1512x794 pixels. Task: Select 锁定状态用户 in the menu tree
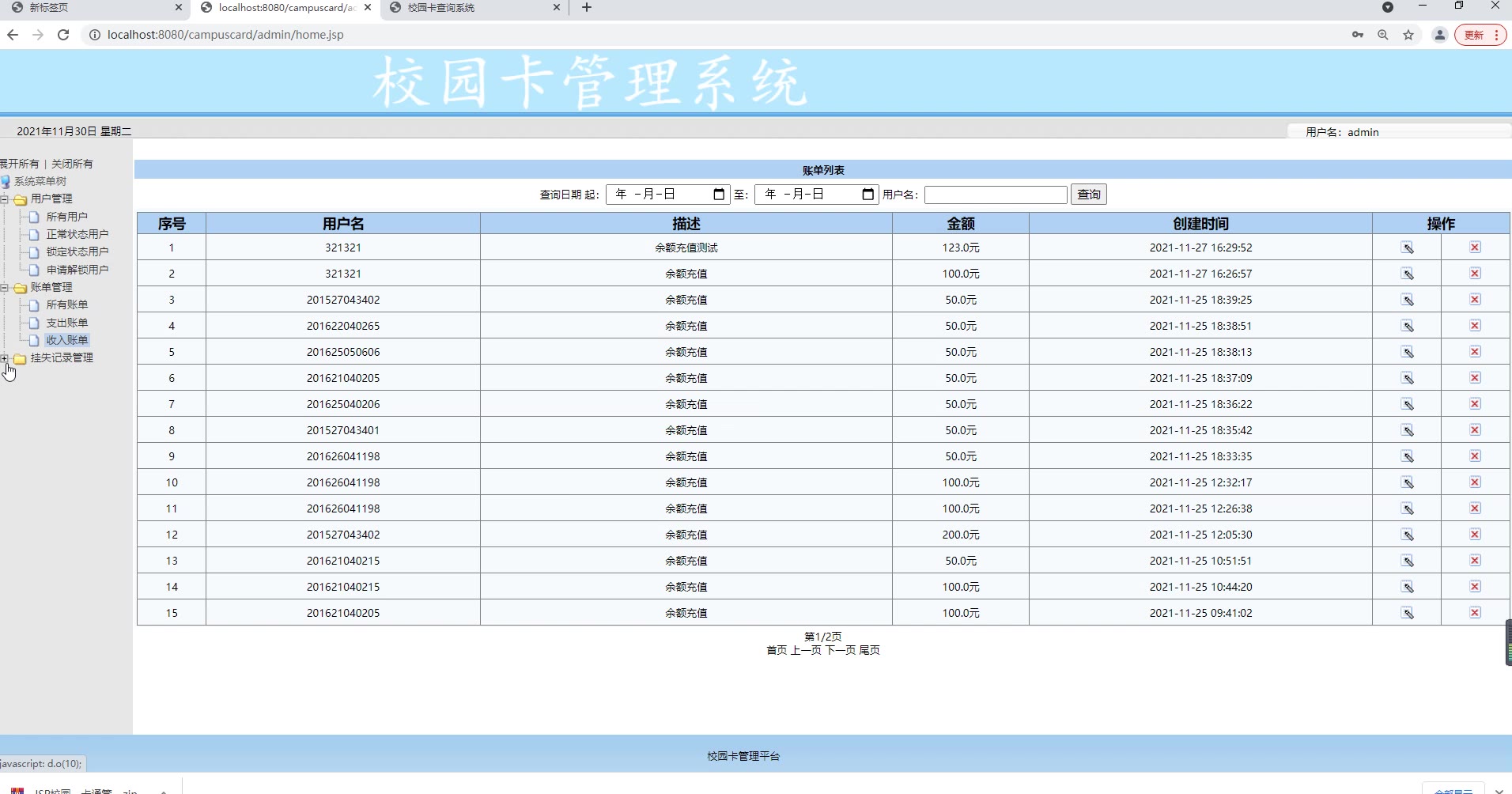[77, 251]
